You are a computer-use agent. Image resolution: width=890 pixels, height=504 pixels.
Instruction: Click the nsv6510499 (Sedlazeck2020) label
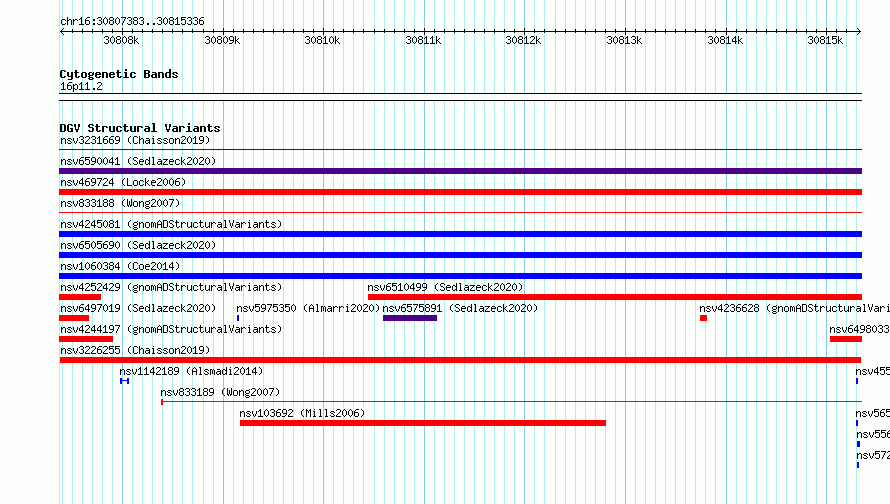(x=446, y=287)
